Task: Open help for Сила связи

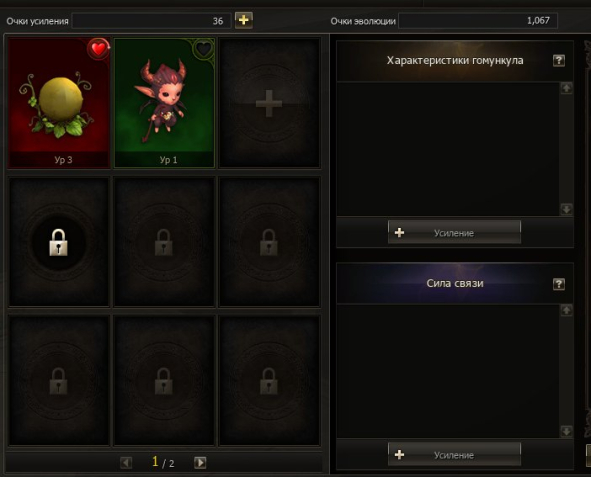Action: pyautogui.click(x=559, y=284)
